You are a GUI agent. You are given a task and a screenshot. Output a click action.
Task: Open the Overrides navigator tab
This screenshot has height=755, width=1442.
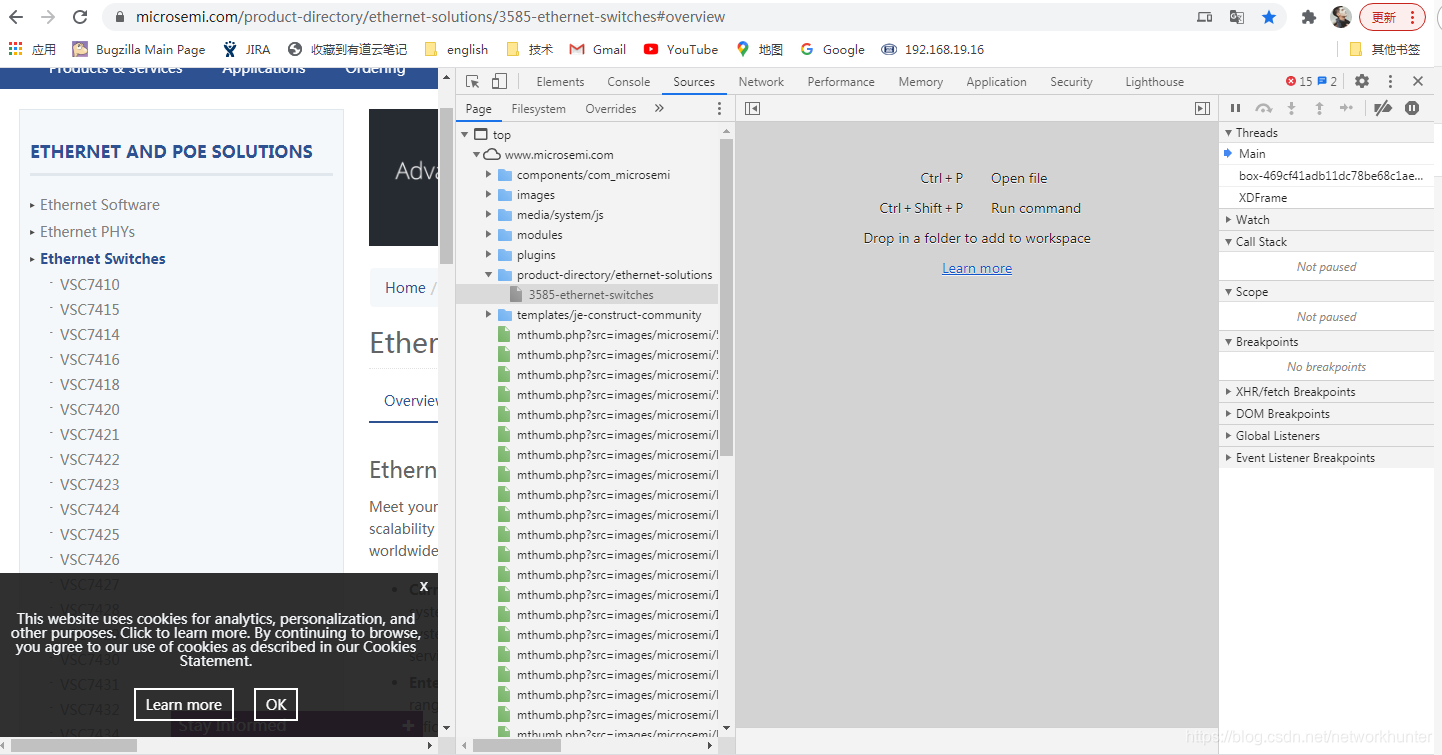coord(611,109)
